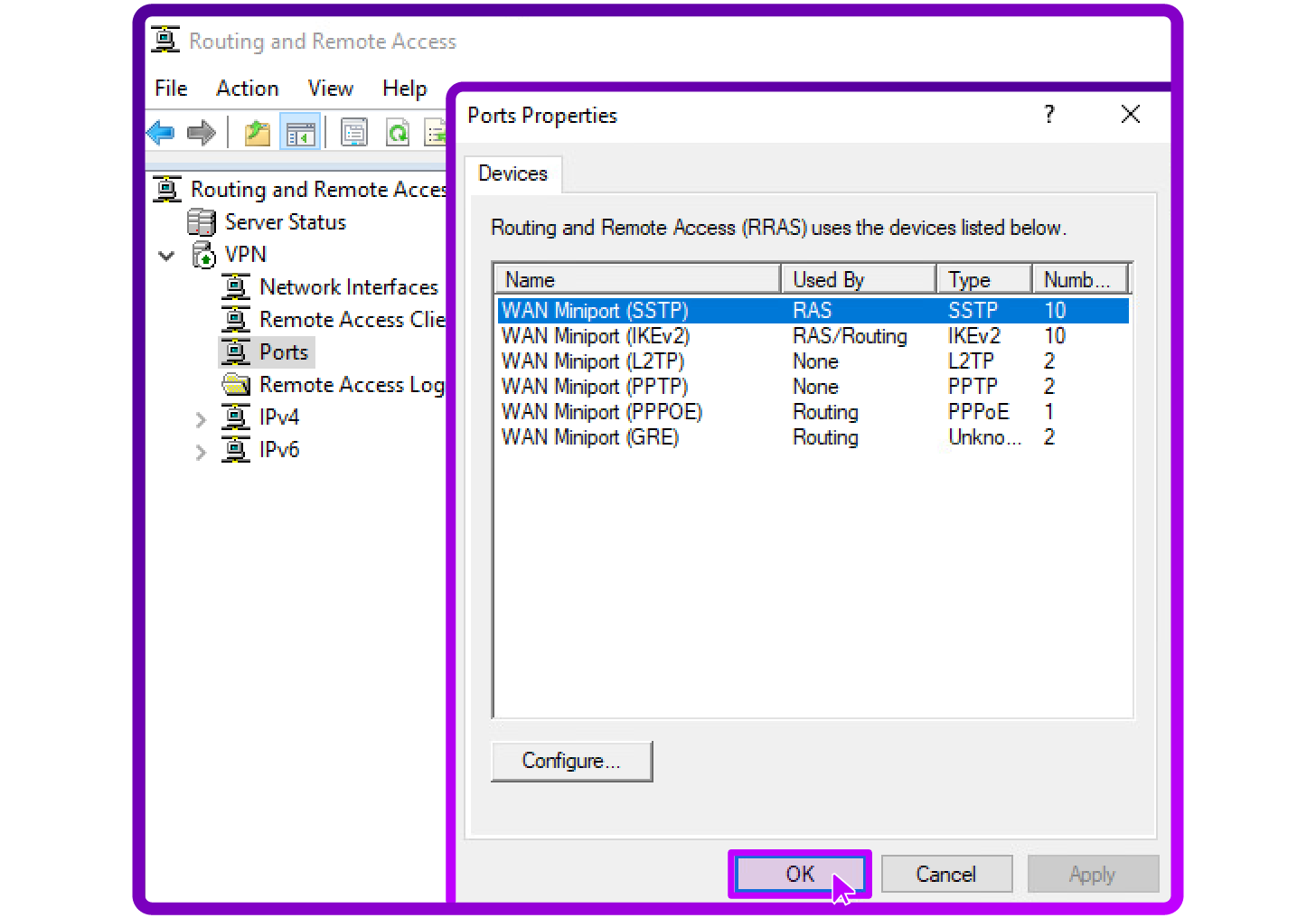Select the Remote Access Logging node
The width and height of the screenshot is (1316, 918).
(x=352, y=384)
